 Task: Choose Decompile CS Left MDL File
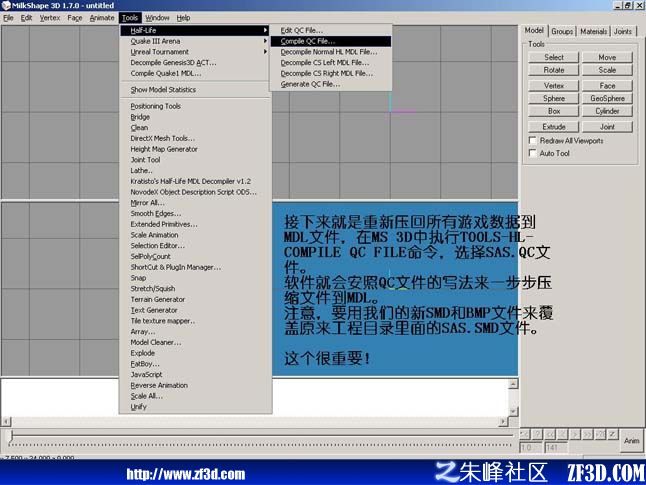point(331,62)
